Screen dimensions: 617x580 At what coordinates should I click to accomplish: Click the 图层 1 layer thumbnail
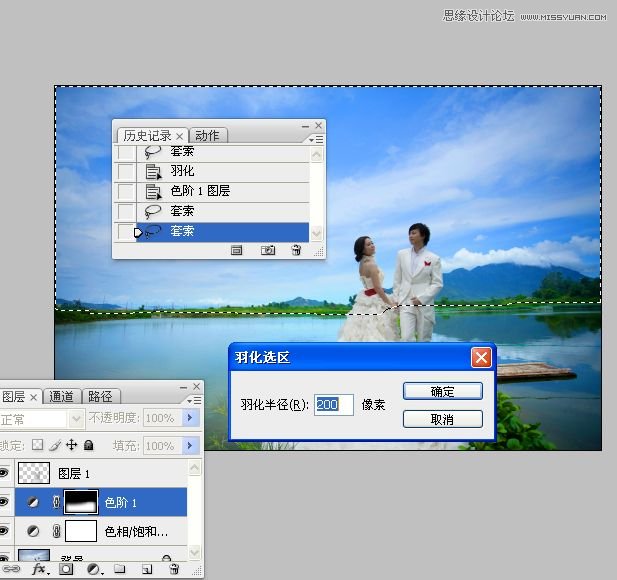[34, 473]
